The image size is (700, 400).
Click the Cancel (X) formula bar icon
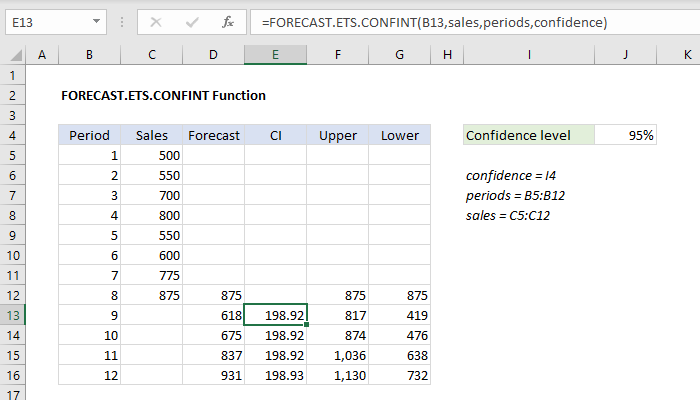click(156, 22)
